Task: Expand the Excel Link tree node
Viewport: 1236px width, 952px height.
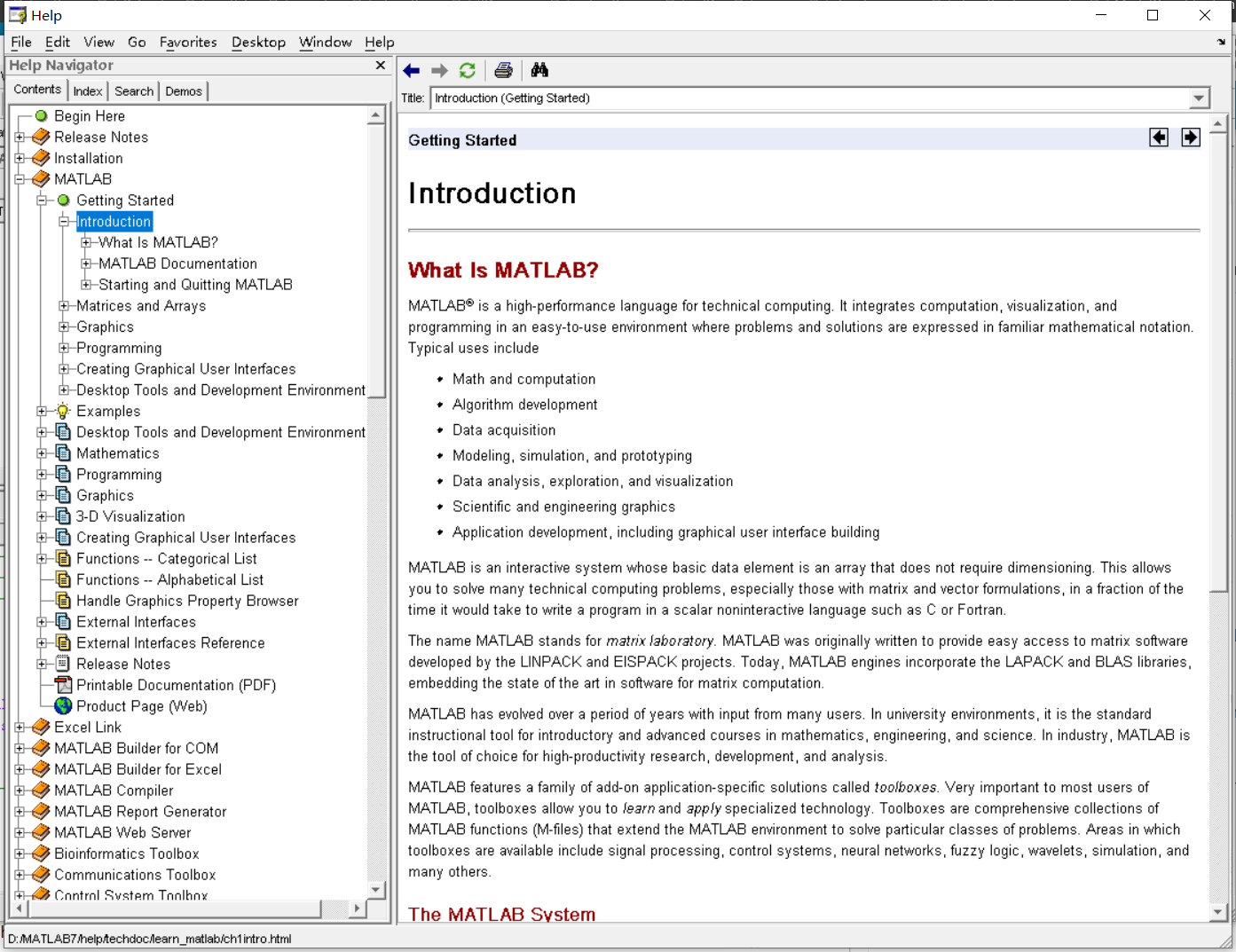Action: pyautogui.click(x=20, y=728)
